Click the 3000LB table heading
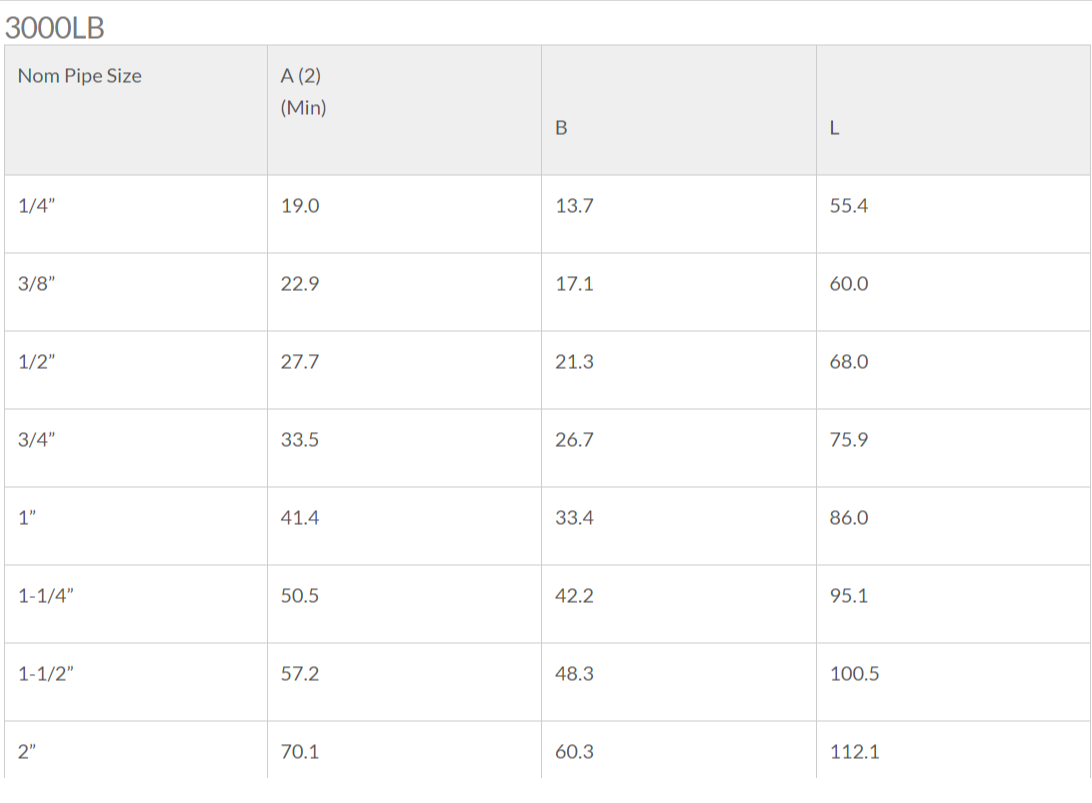This screenshot has width=1092, height=803. click(x=54, y=28)
